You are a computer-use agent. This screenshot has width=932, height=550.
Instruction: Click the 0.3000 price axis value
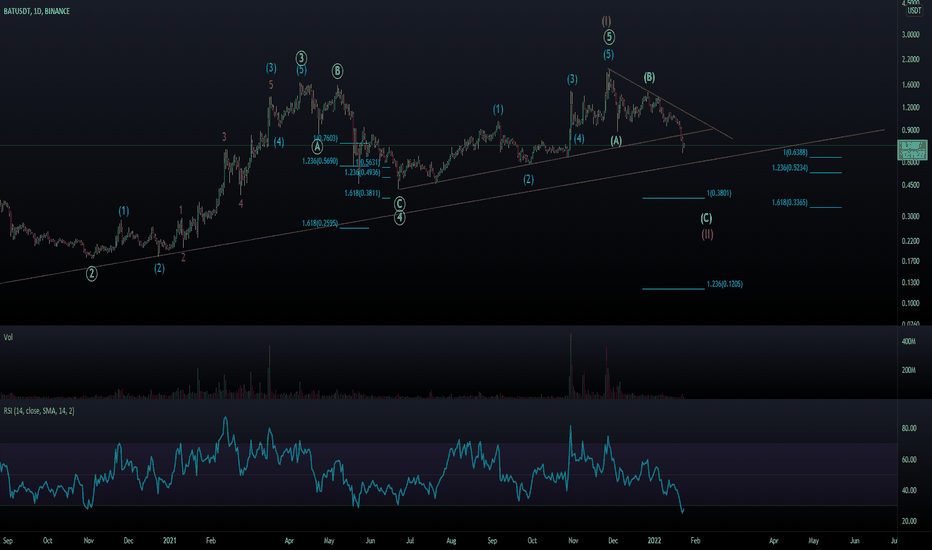click(911, 216)
